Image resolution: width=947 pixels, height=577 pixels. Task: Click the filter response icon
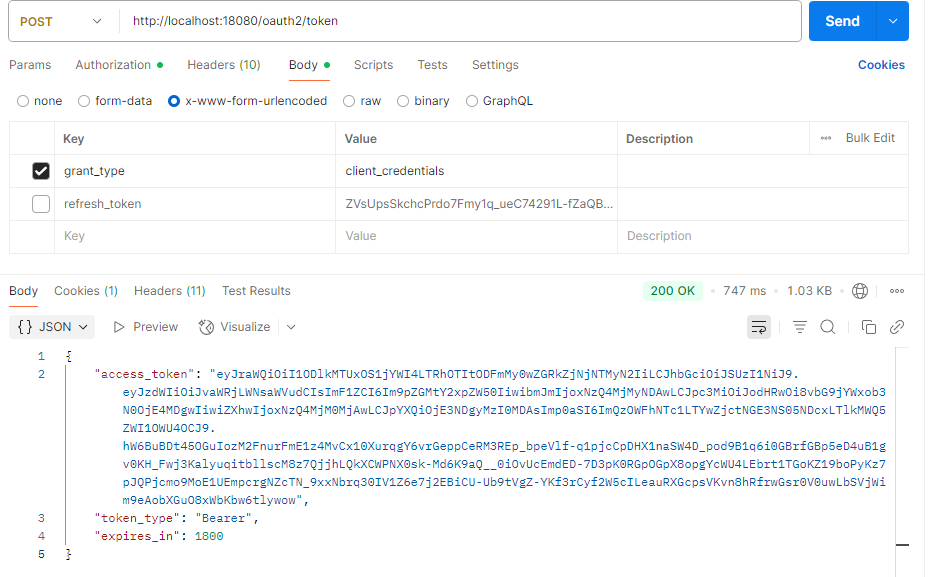tap(800, 327)
